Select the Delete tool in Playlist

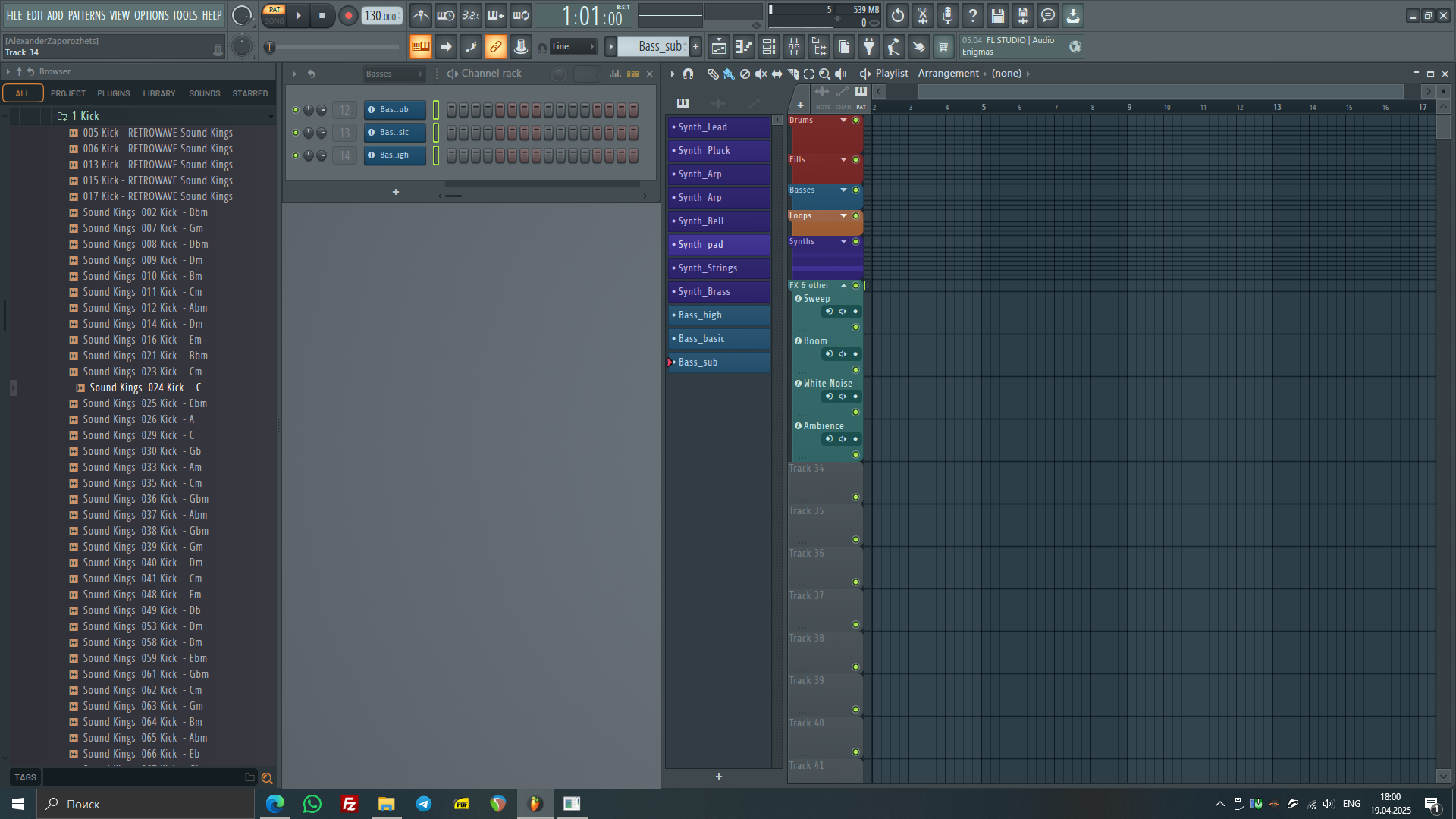(x=745, y=74)
